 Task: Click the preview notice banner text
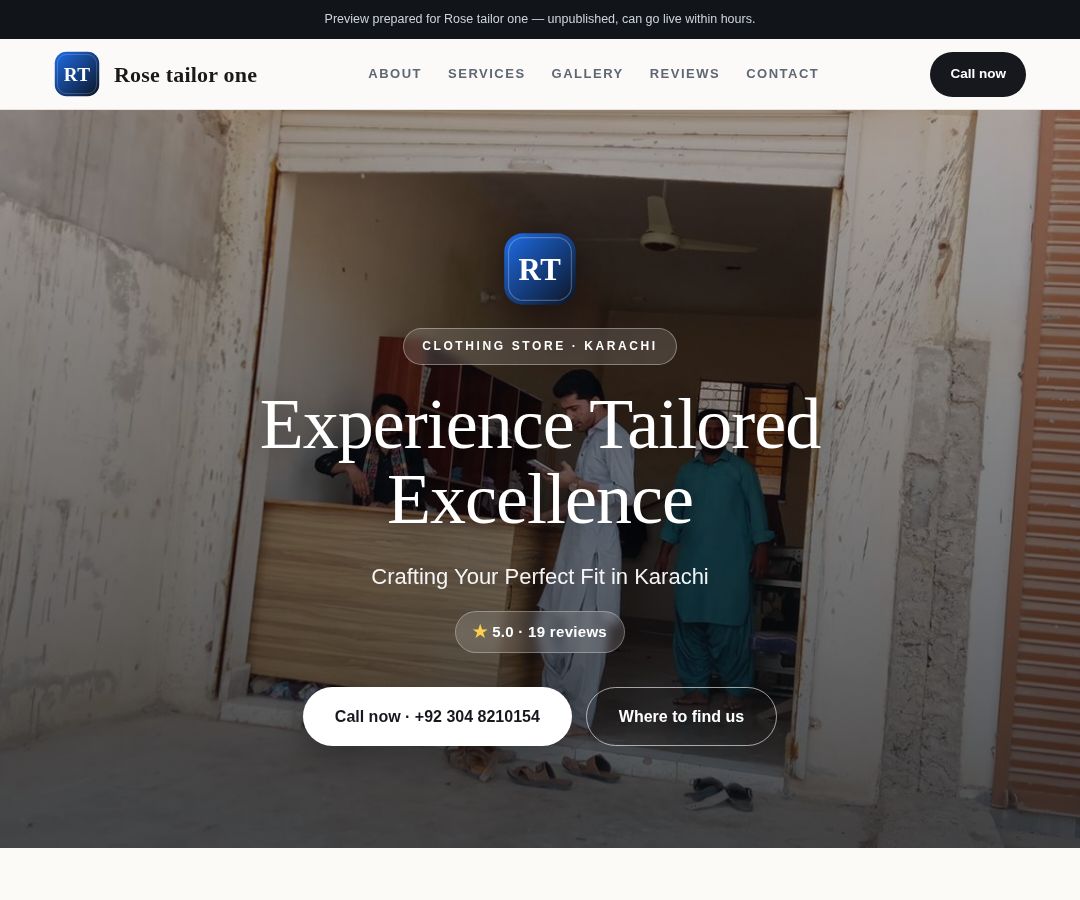(x=539, y=19)
